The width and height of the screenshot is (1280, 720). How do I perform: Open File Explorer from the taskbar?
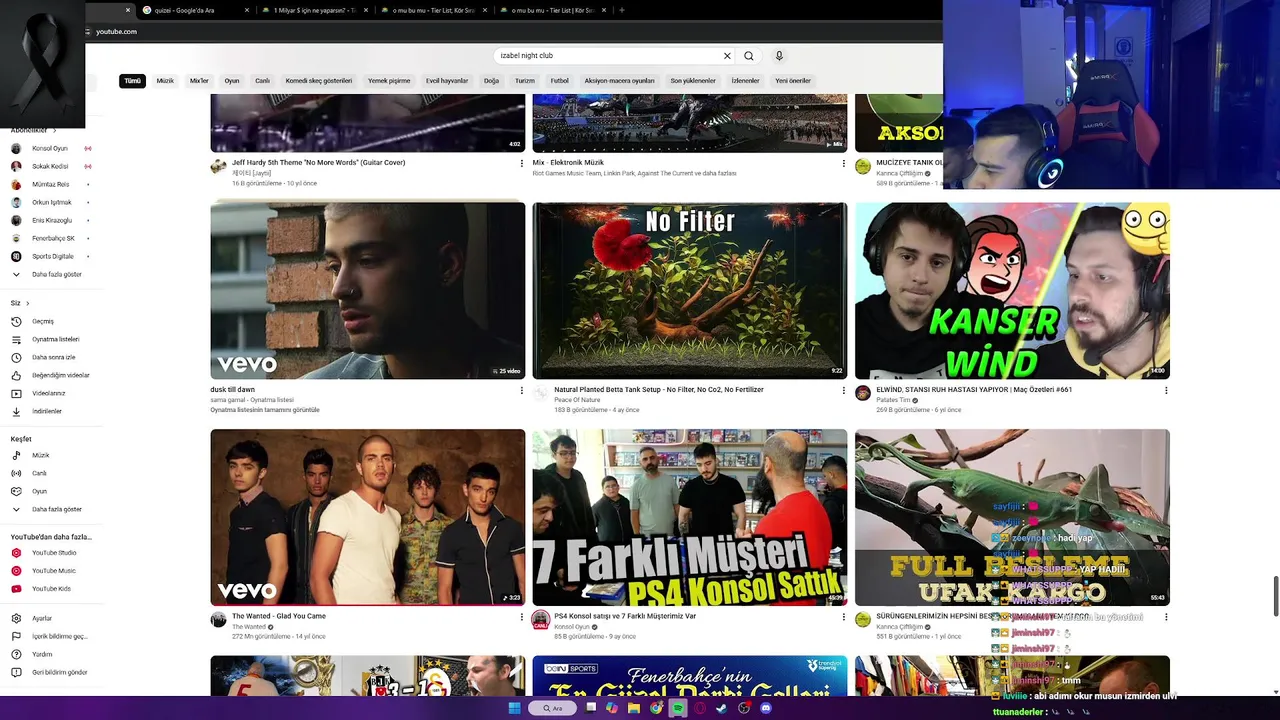click(x=634, y=708)
